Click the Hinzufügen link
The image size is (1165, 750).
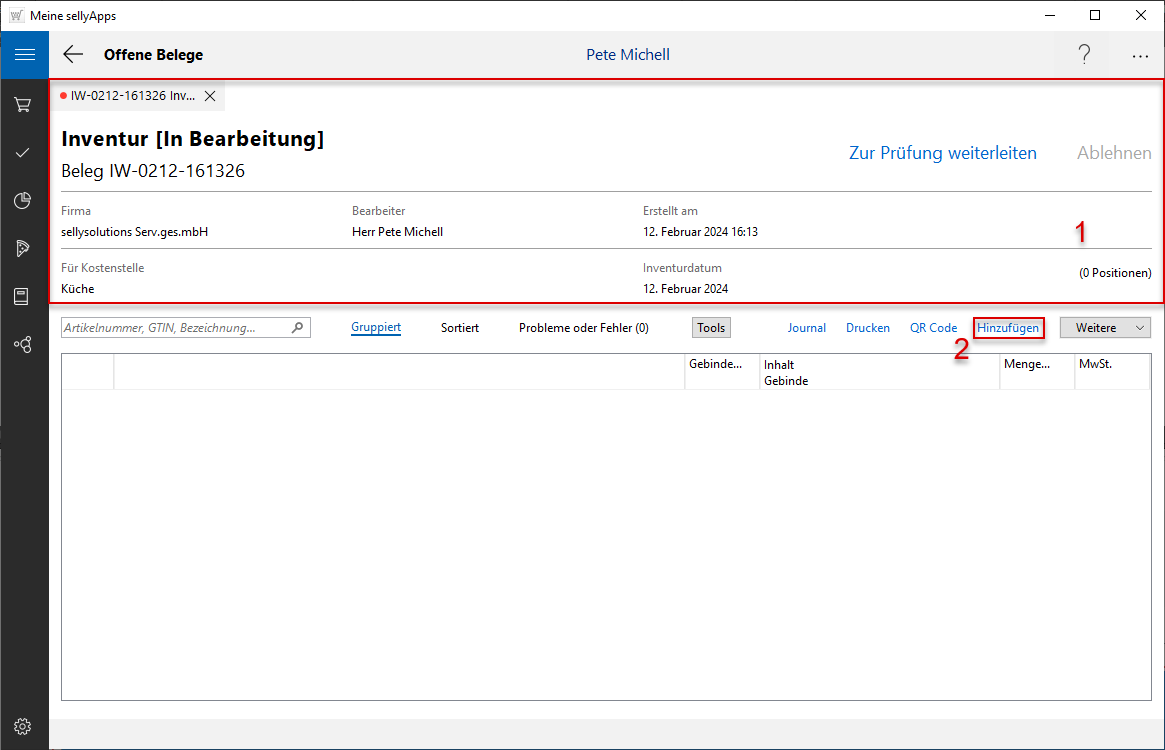pyautogui.click(x=1008, y=327)
